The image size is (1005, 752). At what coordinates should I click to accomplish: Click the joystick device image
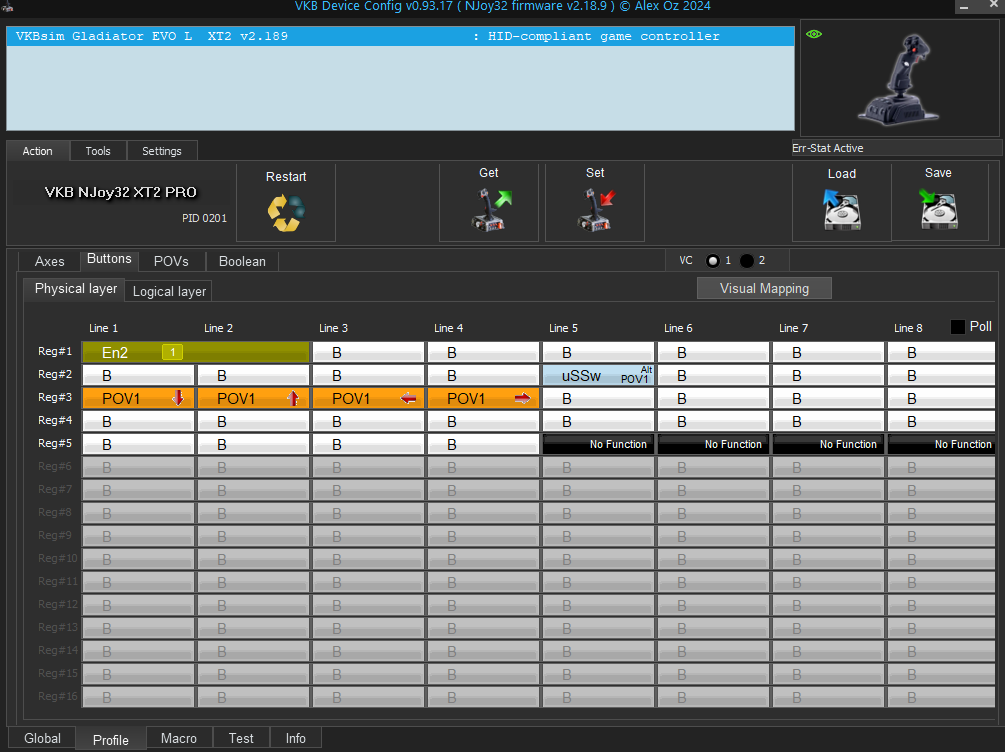tap(900, 80)
